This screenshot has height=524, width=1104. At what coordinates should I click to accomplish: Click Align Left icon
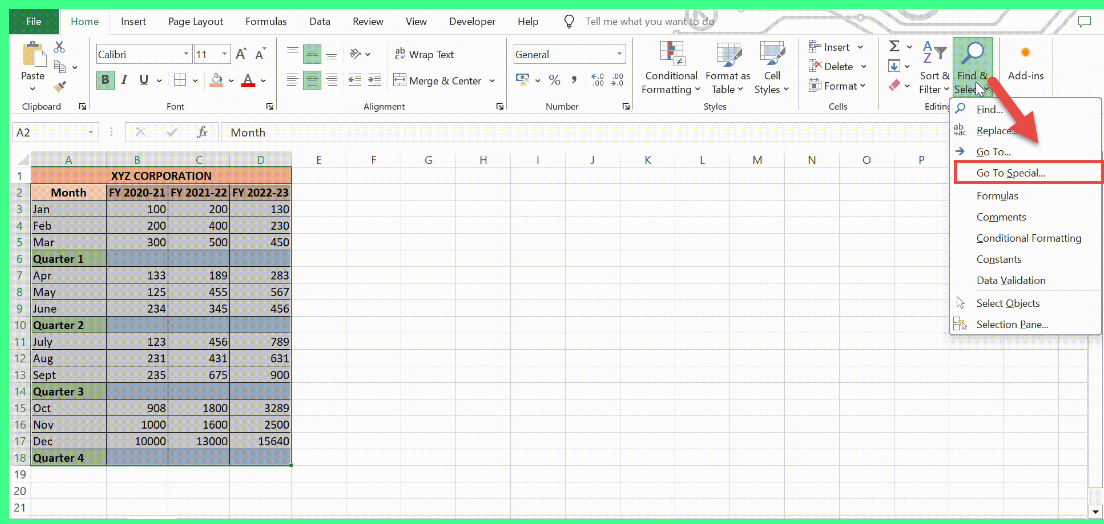[293, 80]
